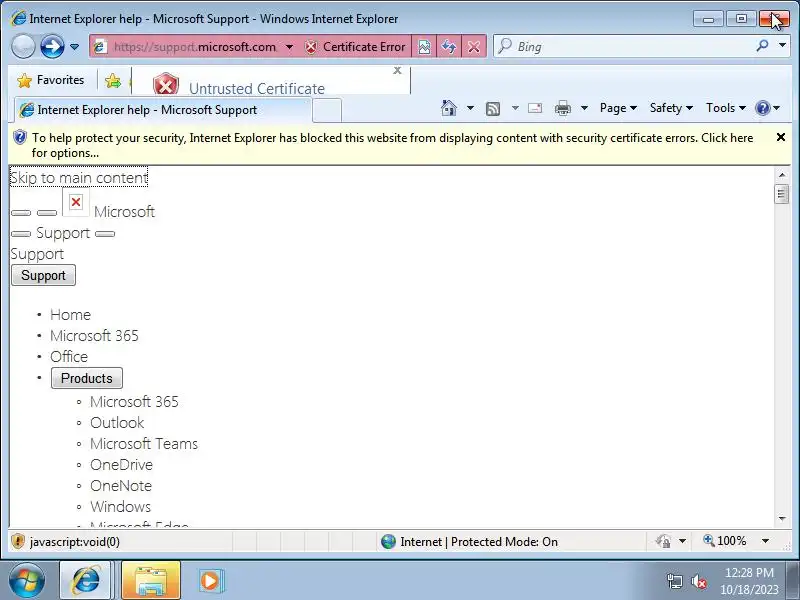800x600 pixels.
Task: Click the Print icon
Action: tap(563, 108)
